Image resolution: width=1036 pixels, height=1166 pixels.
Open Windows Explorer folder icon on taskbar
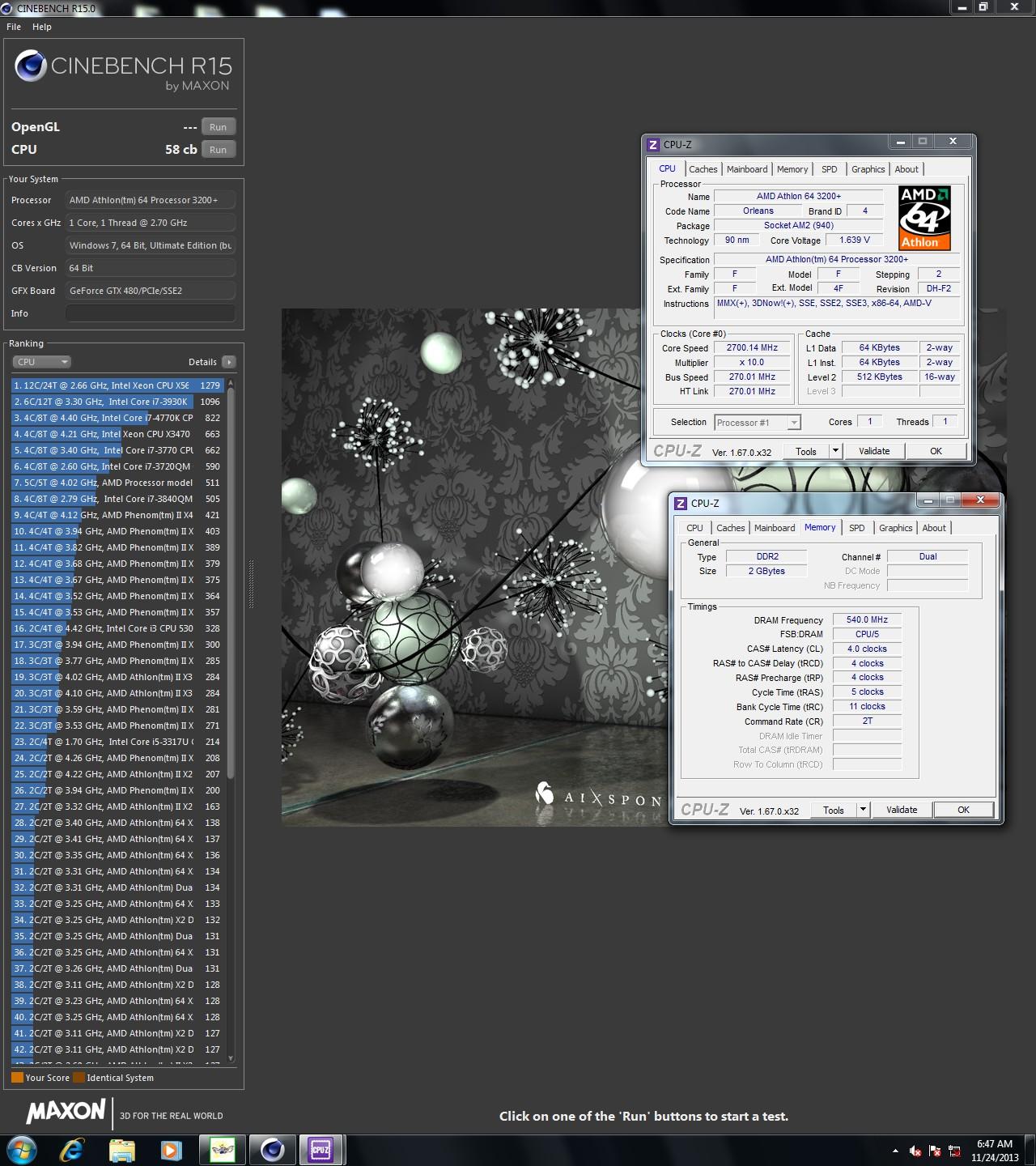(122, 1150)
